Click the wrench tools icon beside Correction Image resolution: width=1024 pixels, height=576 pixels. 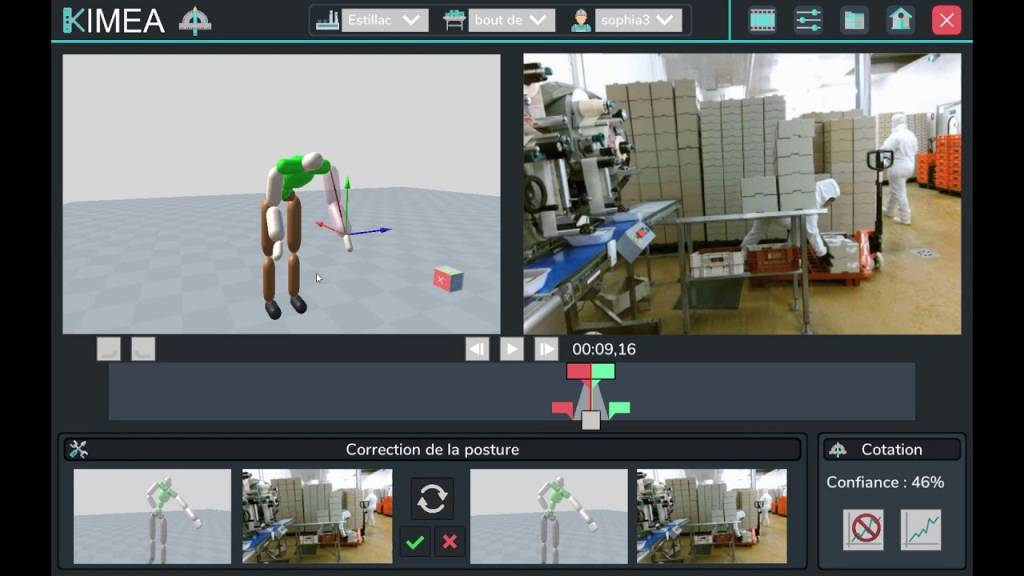coord(78,450)
